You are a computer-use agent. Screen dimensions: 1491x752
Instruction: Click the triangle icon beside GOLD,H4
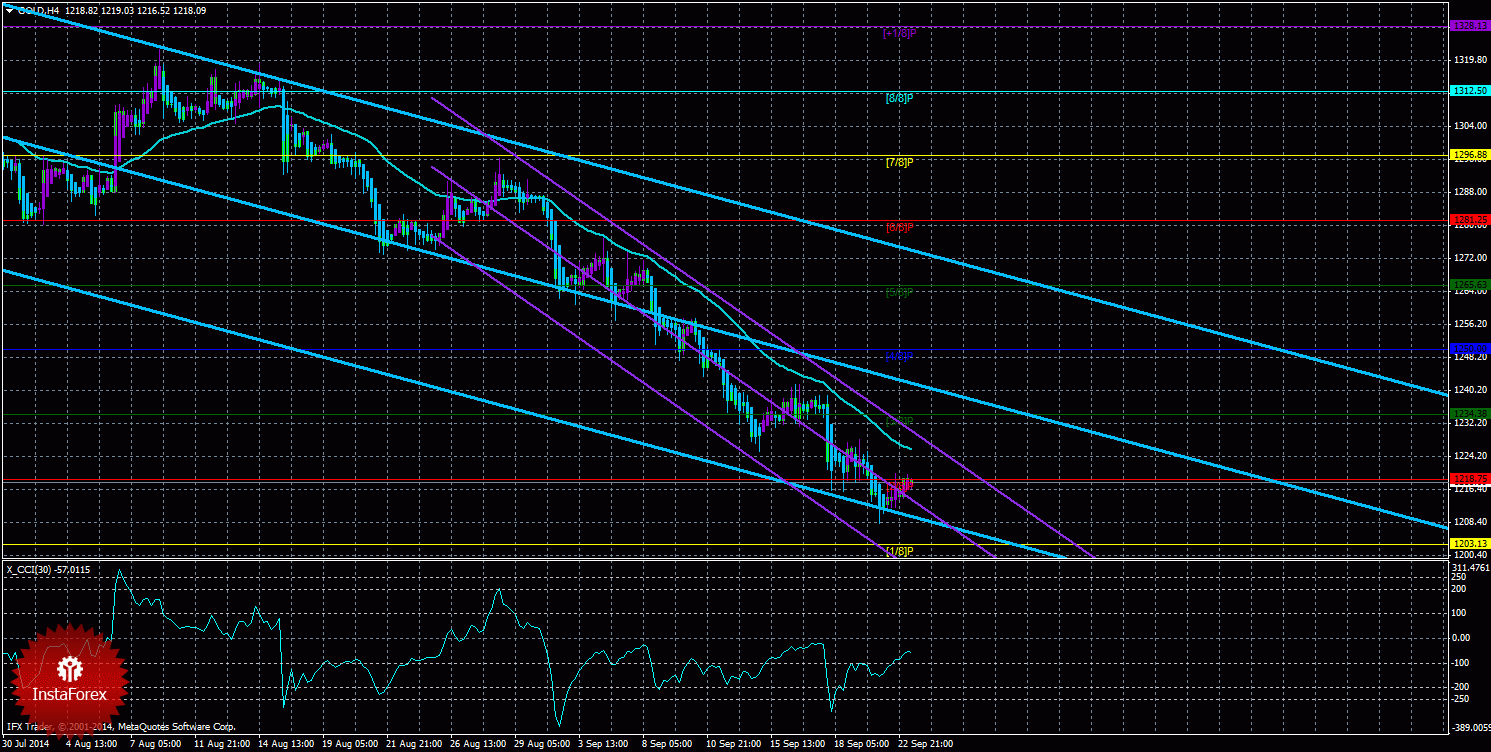[9, 9]
